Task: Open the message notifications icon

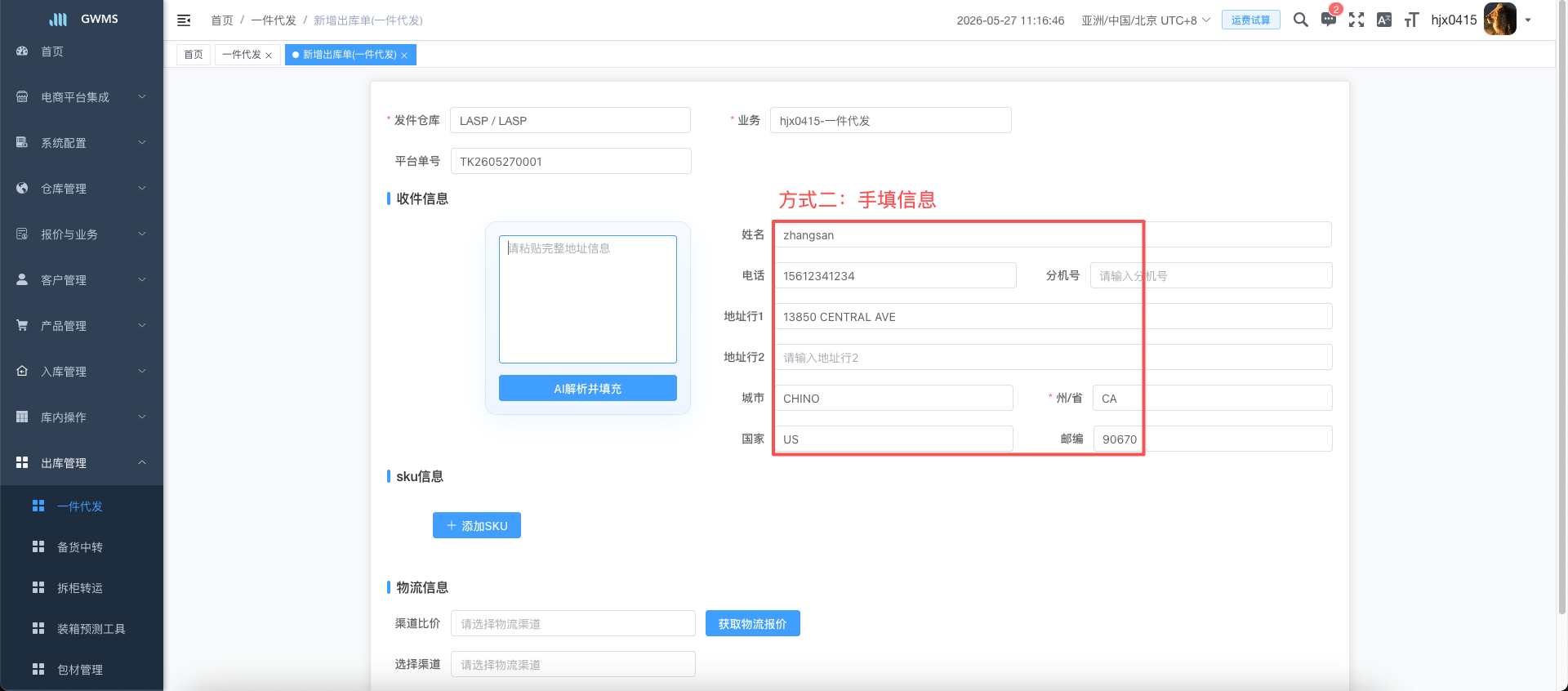Action: tap(1329, 20)
